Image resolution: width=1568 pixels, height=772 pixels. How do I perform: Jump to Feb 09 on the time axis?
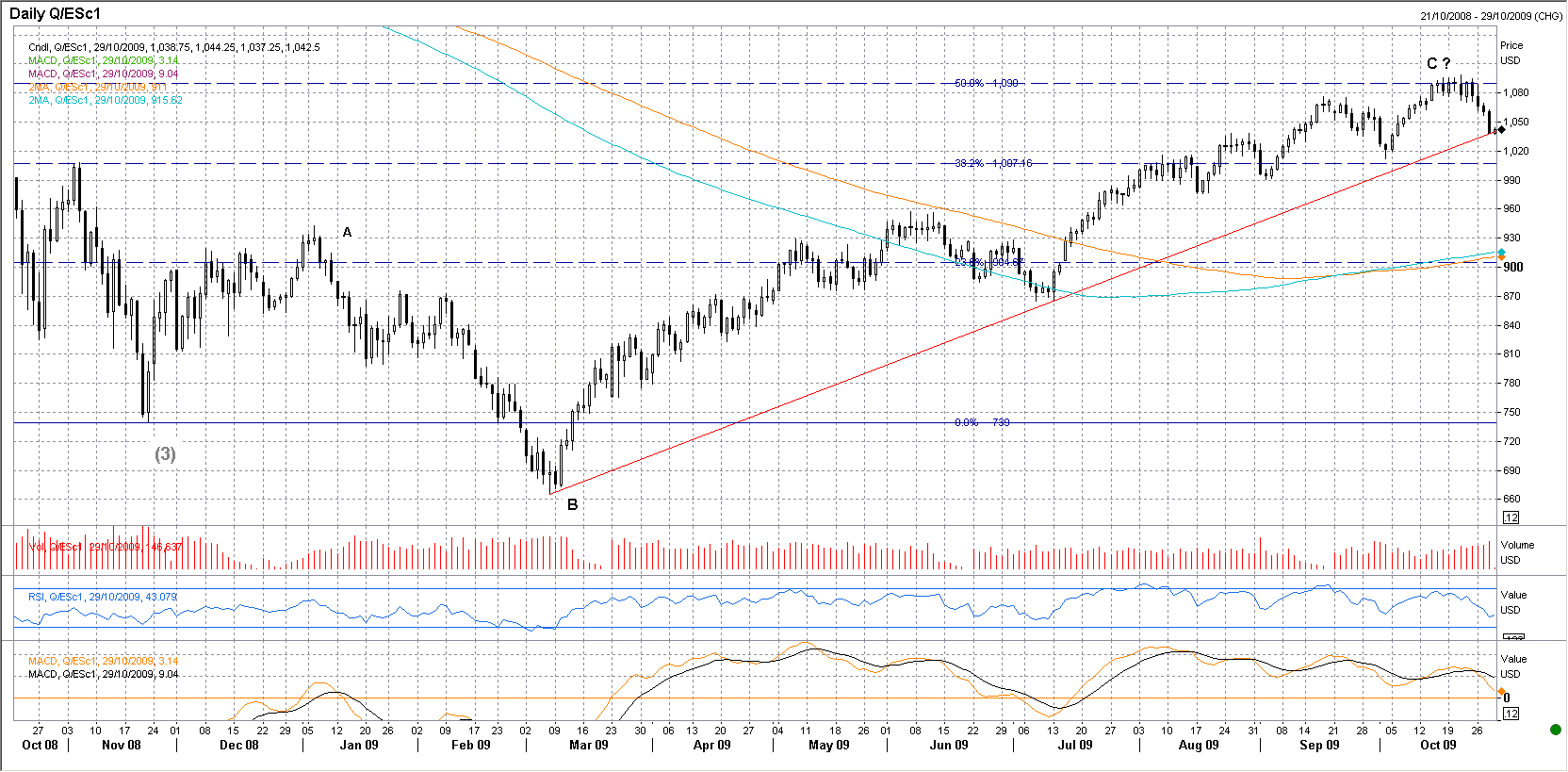point(471,745)
